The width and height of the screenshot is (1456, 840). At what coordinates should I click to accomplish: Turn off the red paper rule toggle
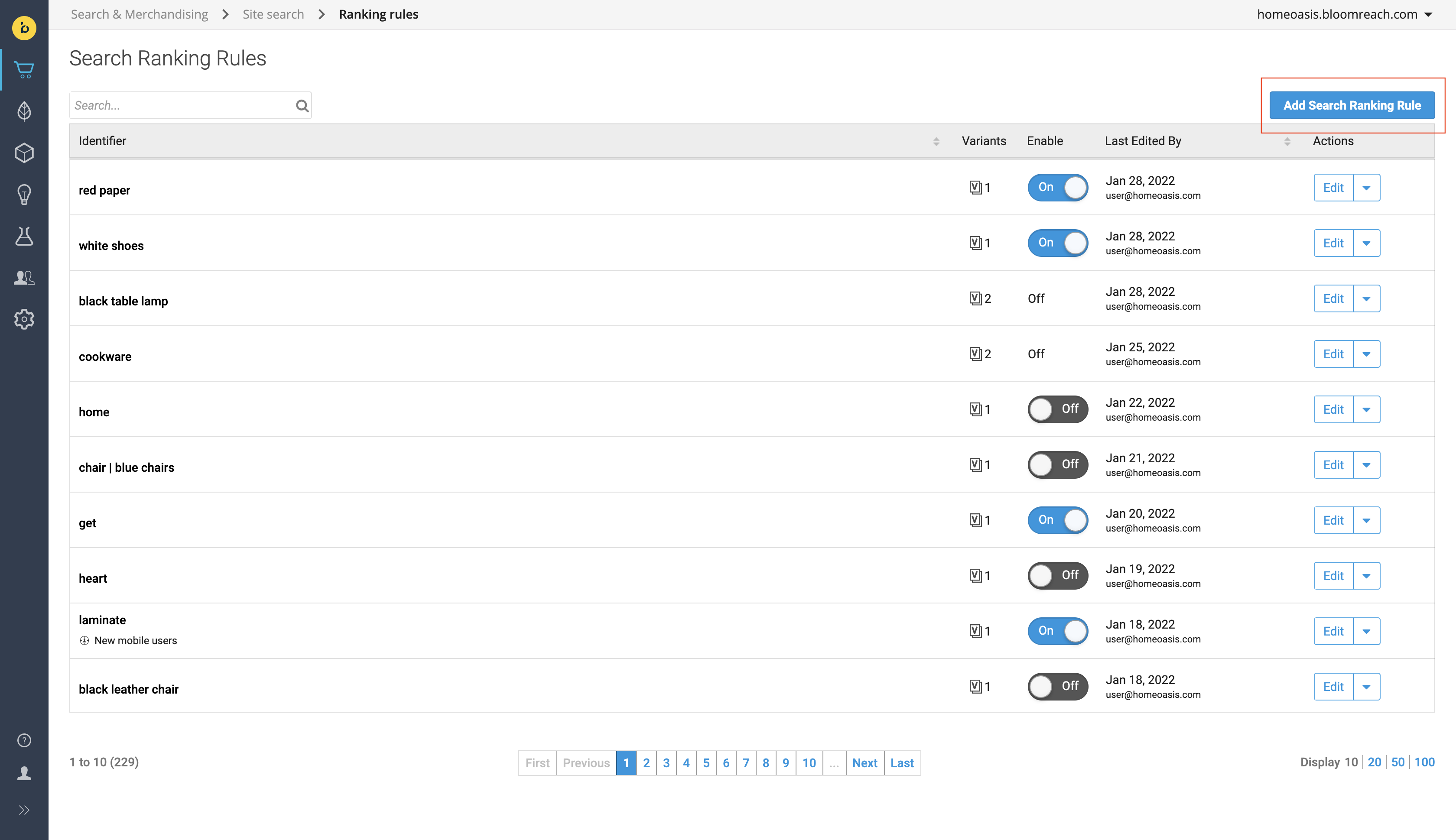coord(1057,188)
